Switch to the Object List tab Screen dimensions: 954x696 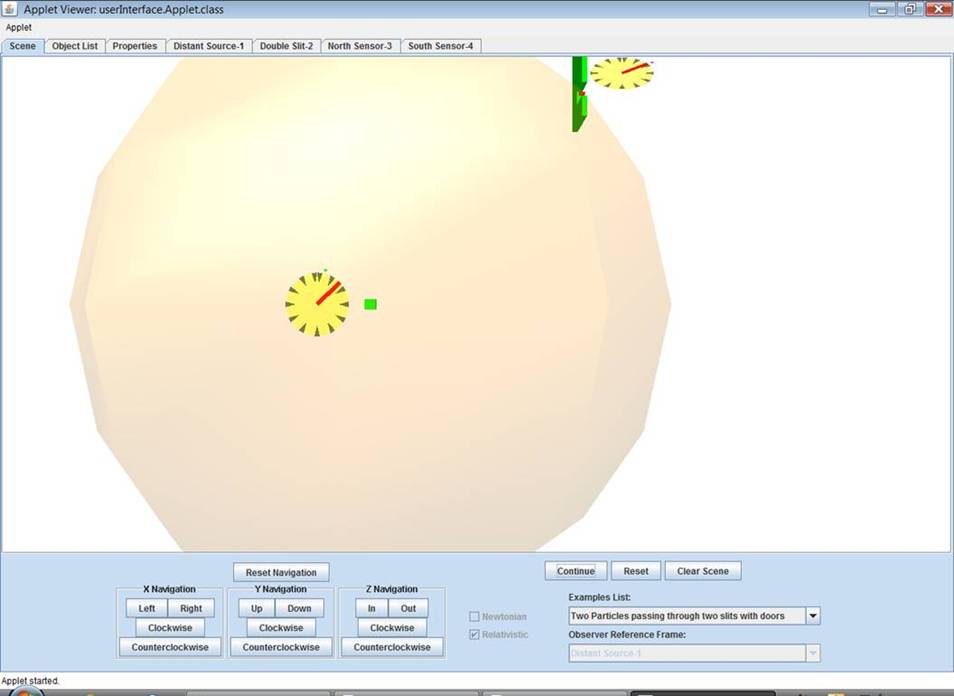(74, 45)
